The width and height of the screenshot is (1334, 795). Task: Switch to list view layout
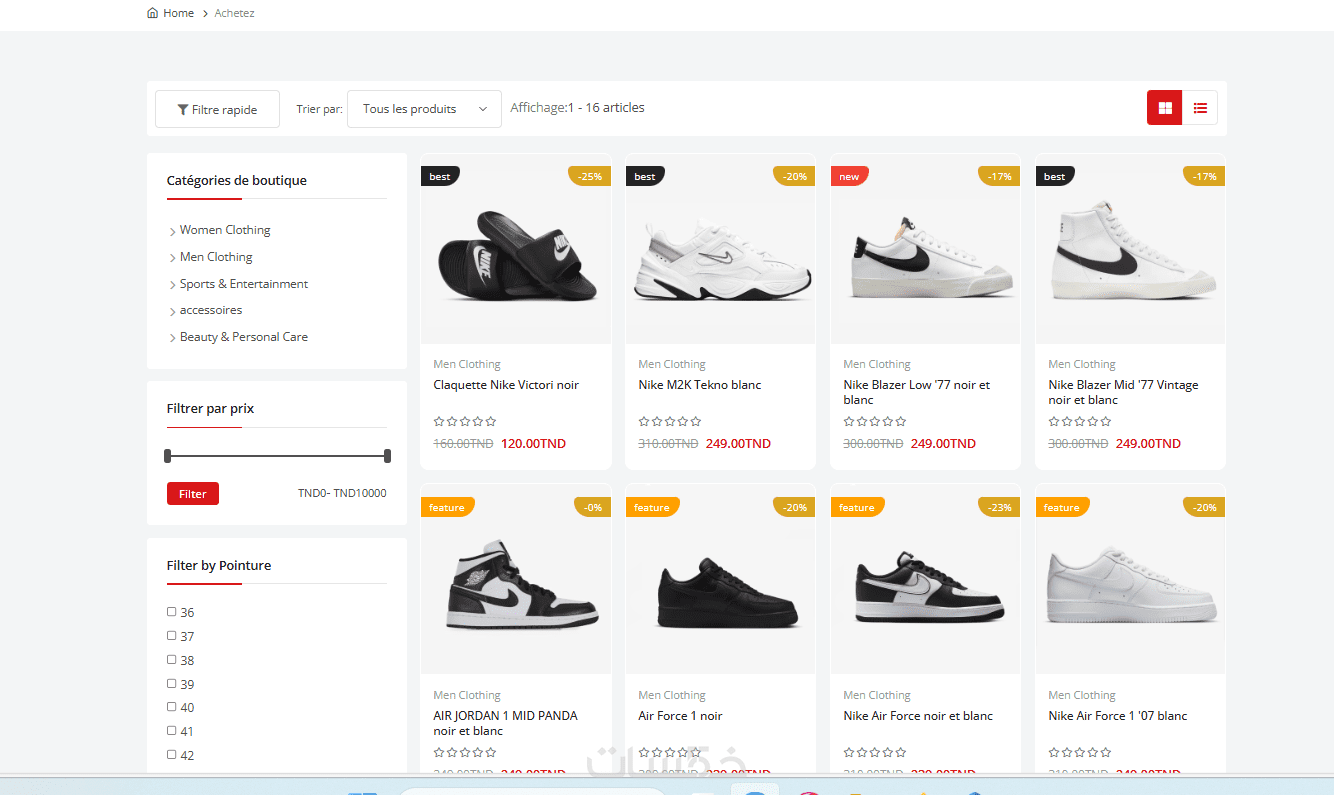(x=1200, y=108)
